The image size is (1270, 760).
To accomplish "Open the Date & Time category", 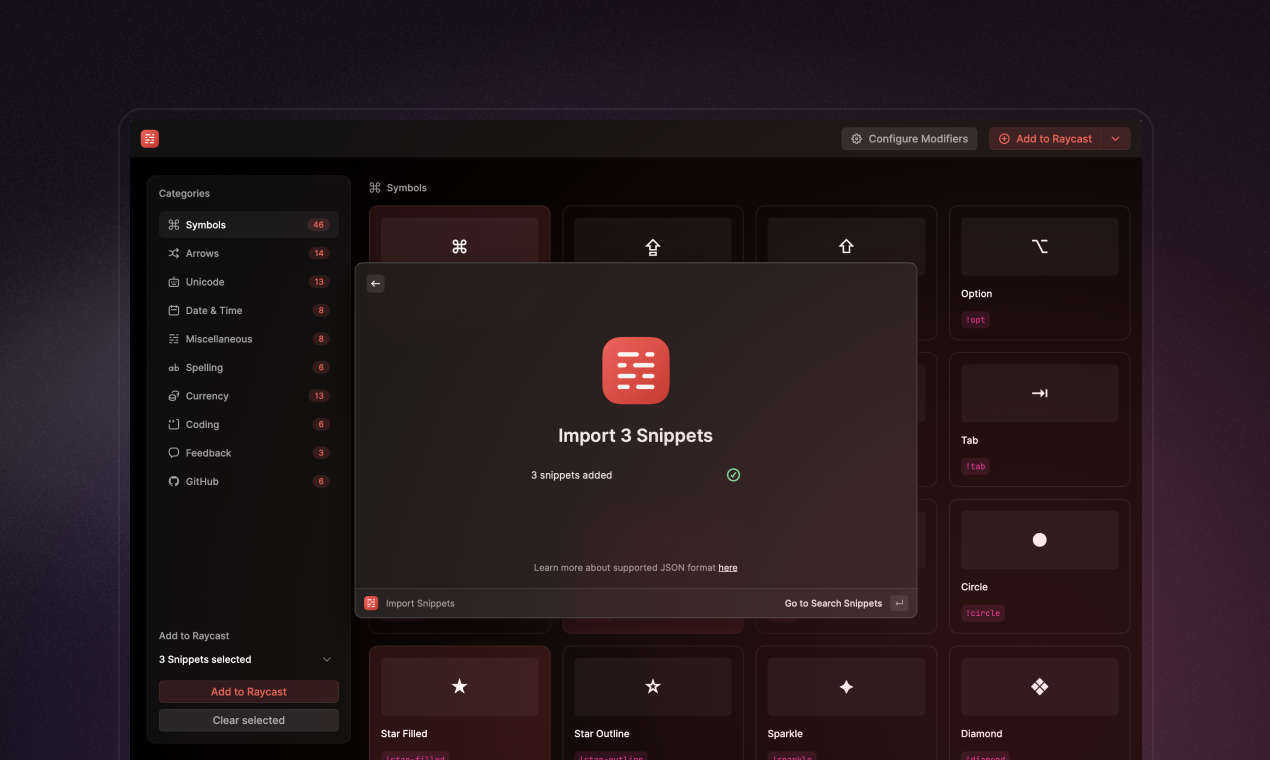I will coord(248,311).
